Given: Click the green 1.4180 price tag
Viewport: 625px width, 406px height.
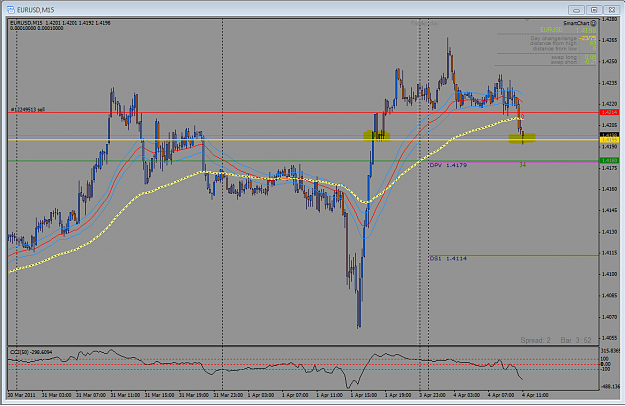Looking at the screenshot, I should pos(609,161).
